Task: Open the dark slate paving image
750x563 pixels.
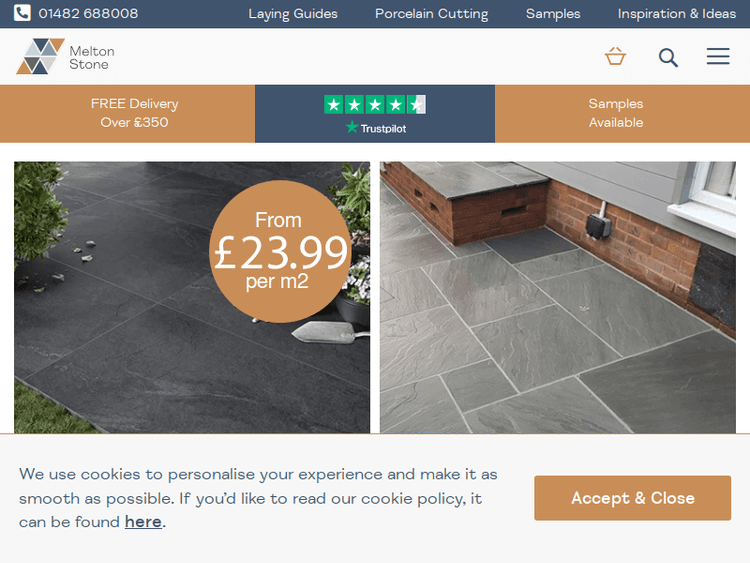Action: (x=192, y=298)
